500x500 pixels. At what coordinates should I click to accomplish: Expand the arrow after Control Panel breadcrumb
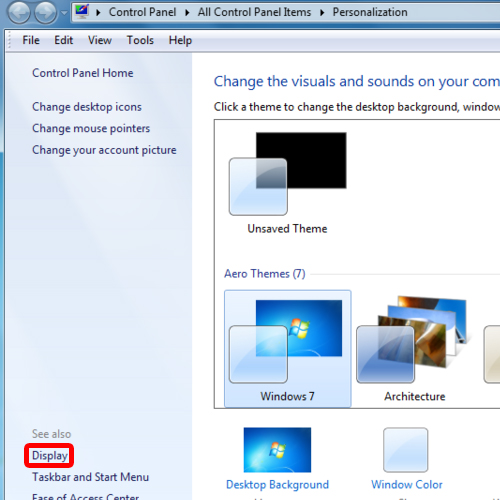pyautogui.click(x=187, y=13)
